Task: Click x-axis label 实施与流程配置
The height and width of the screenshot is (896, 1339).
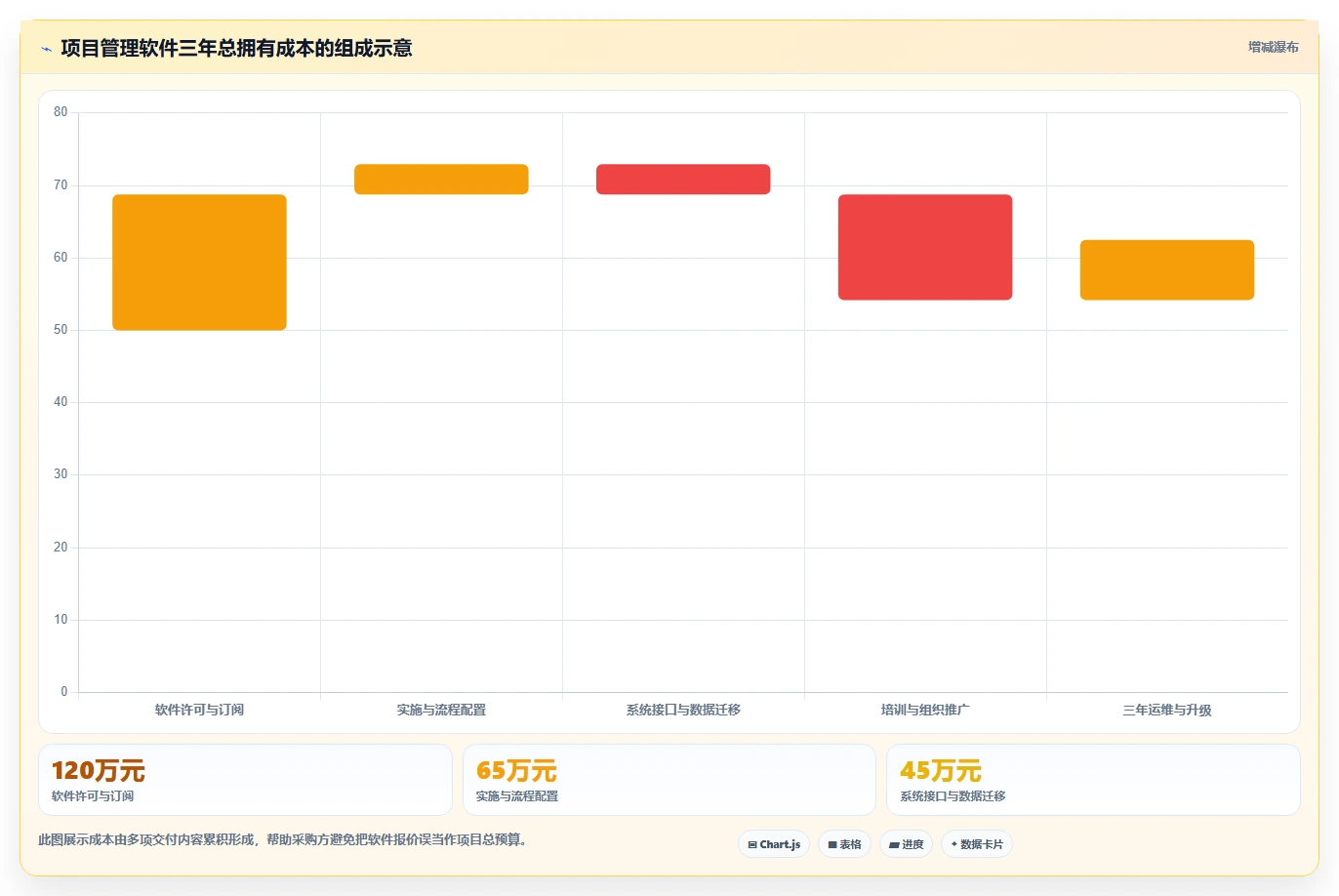Action: pos(441,710)
